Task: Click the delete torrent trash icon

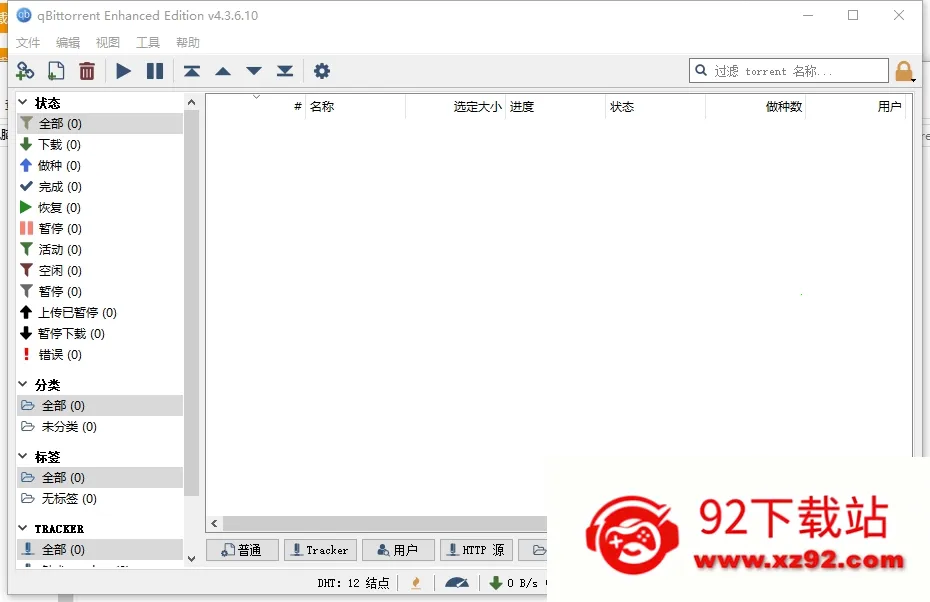Action: point(87,71)
